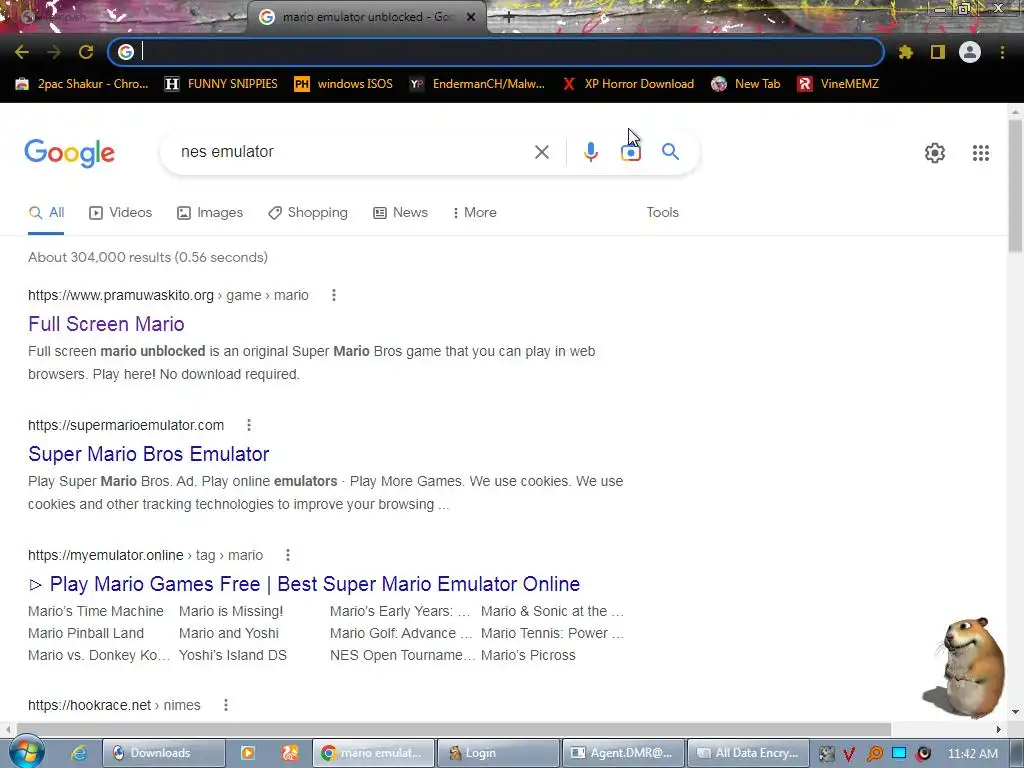Screen dimensions: 1024x768
Task: Open the media player taskbar icon
Action: (248, 753)
